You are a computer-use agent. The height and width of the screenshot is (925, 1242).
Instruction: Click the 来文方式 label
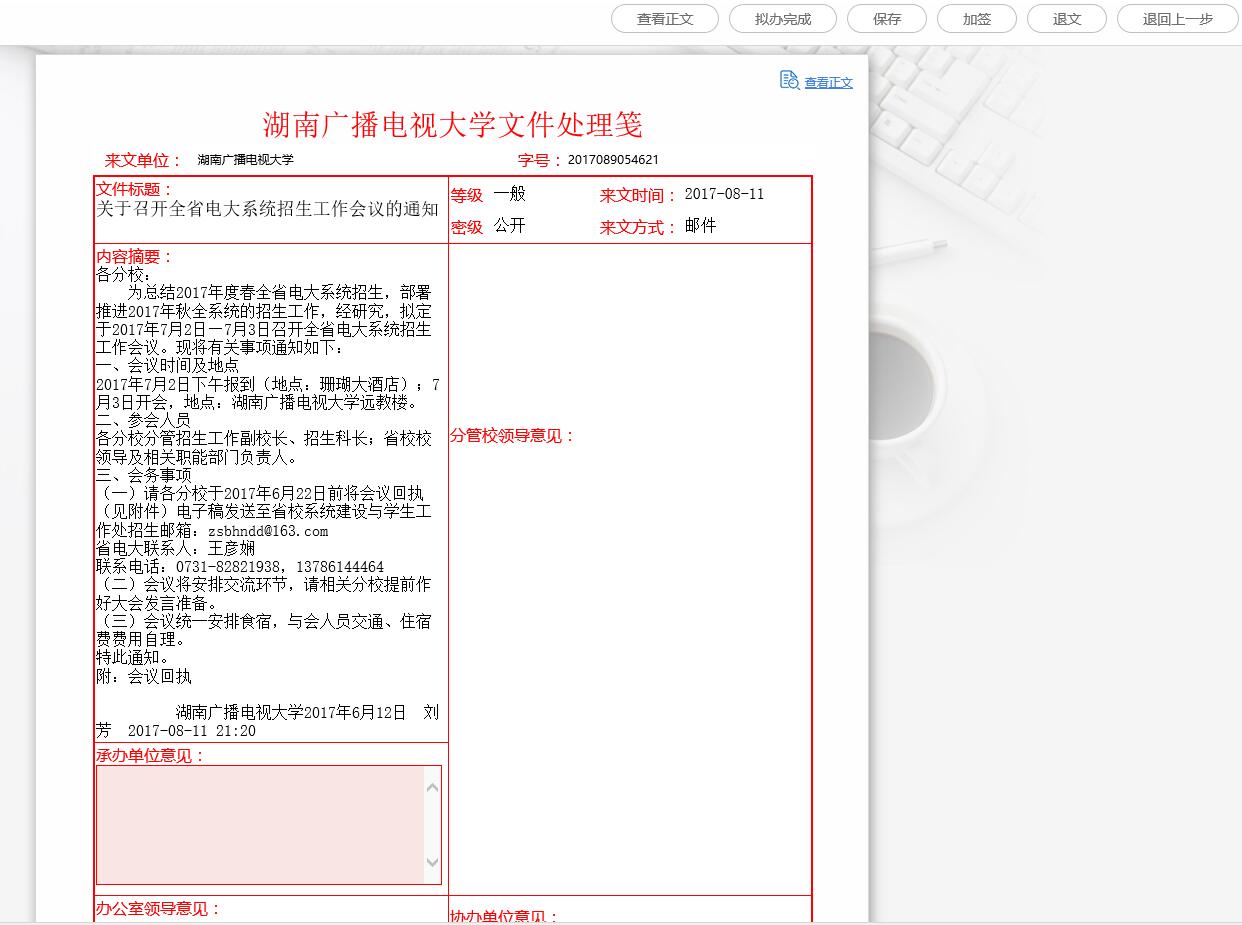click(639, 228)
